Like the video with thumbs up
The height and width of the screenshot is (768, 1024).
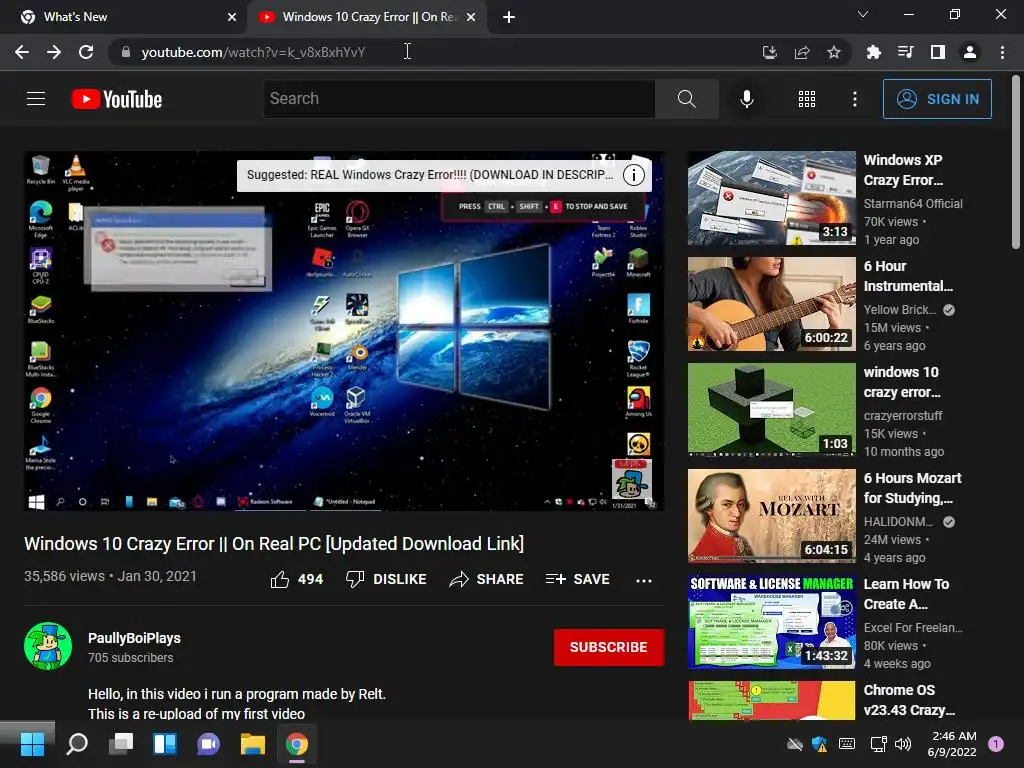coord(296,579)
